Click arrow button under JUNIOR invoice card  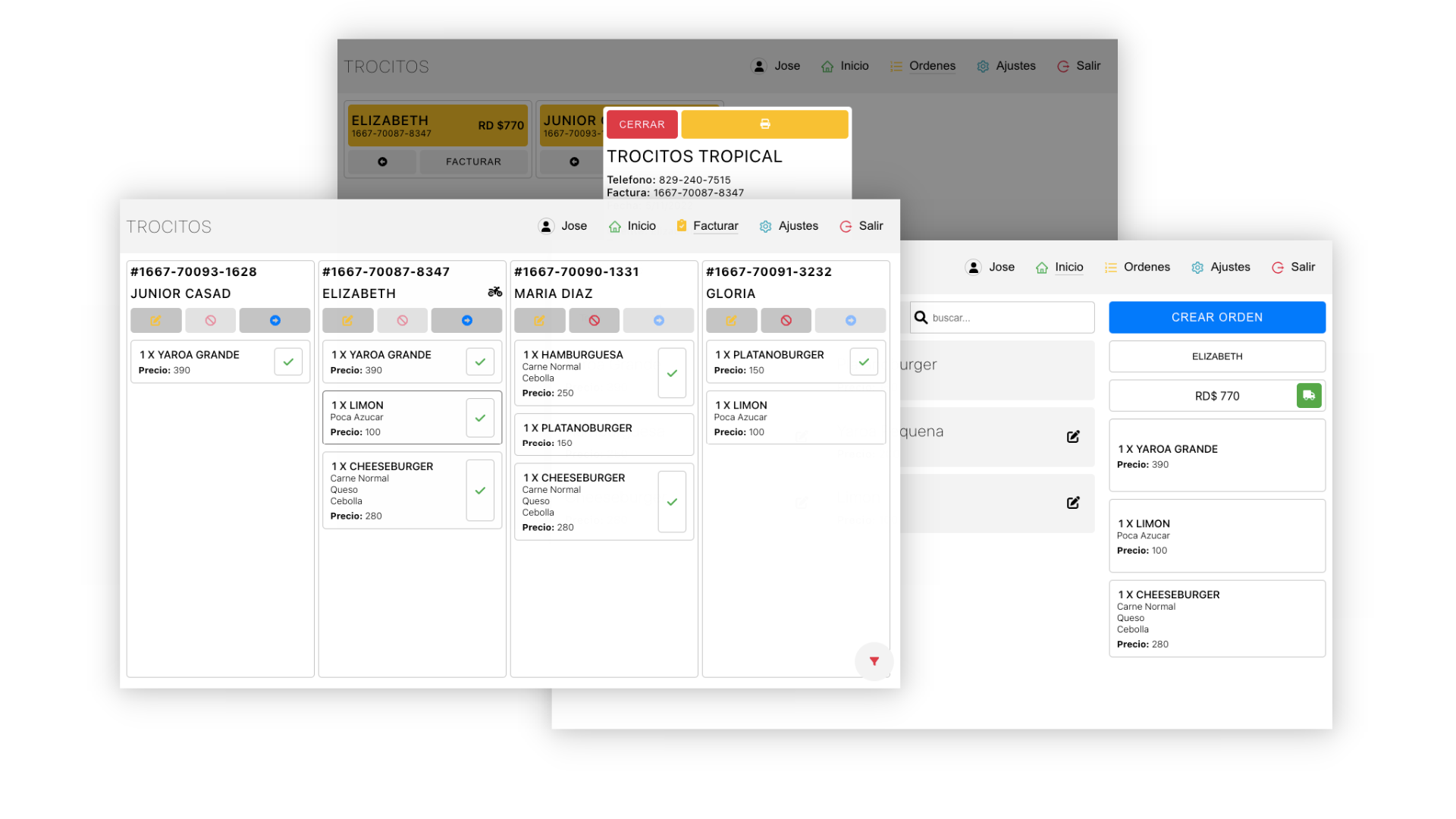click(x=574, y=162)
